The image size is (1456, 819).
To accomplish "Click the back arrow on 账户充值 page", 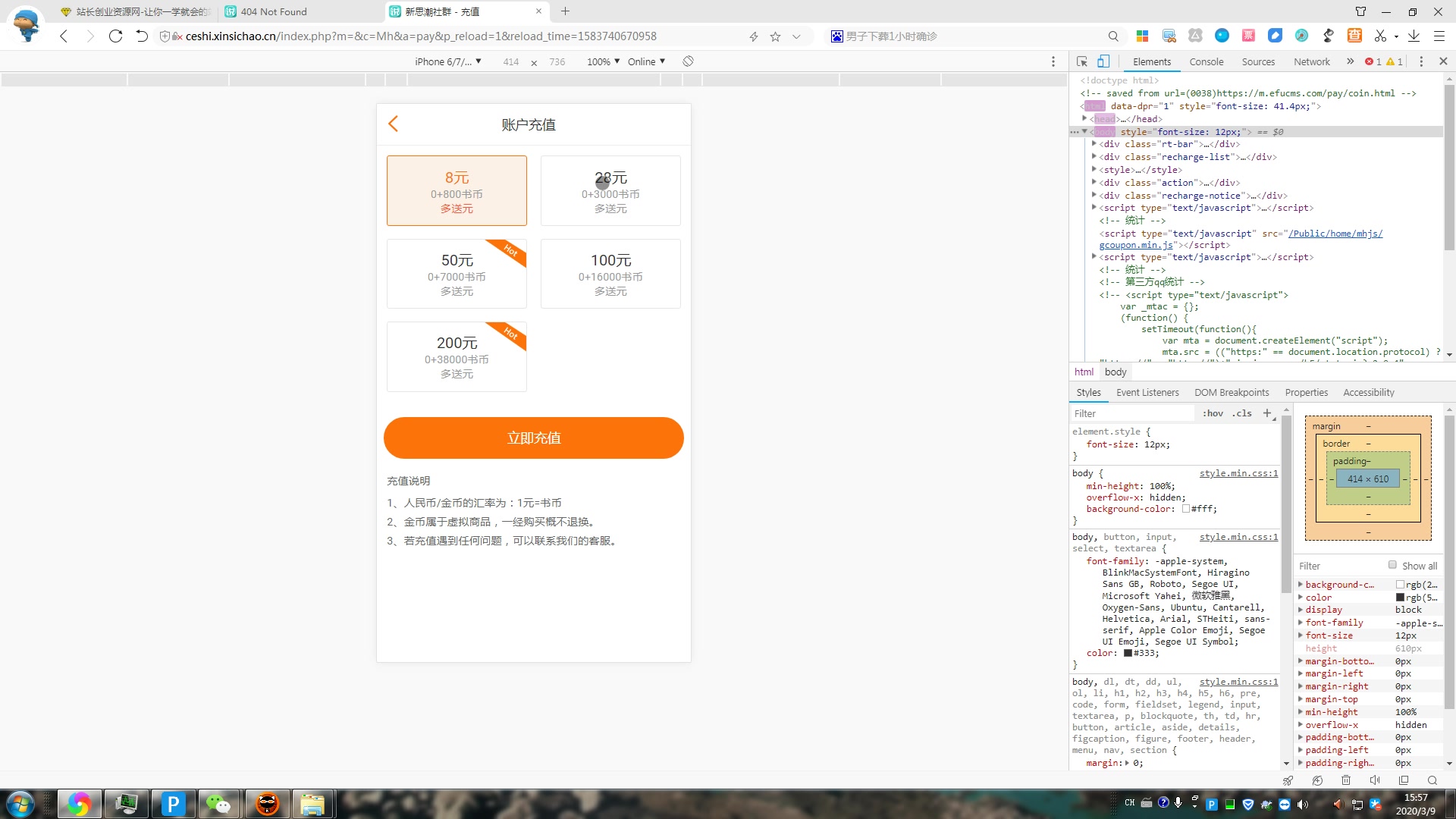I will tap(393, 124).
